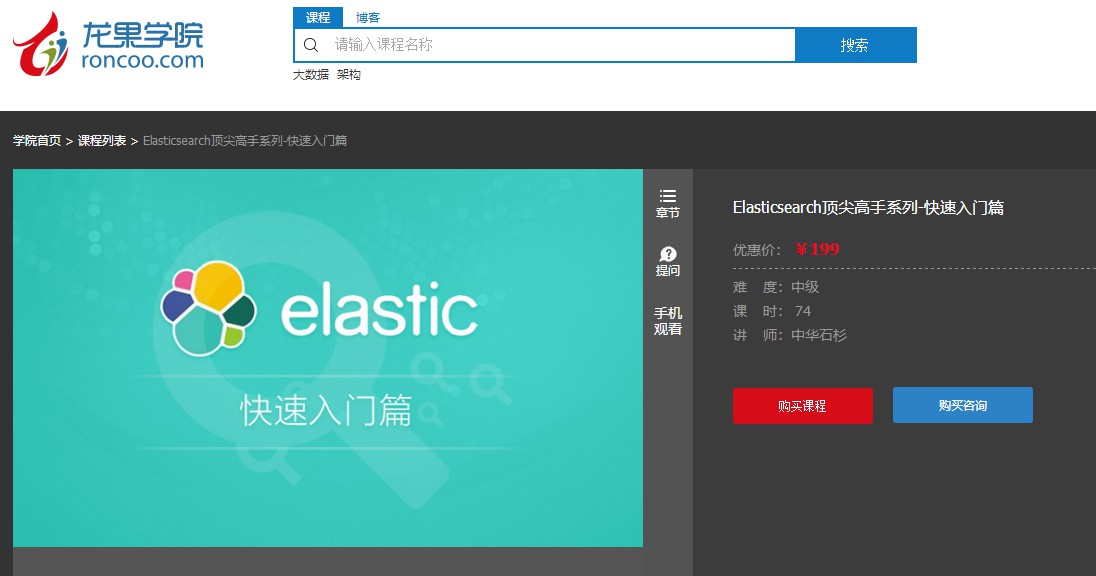Viewport: 1096px width, 576px height.
Task: Click the elastic 快速入门篇 course cover image
Action: point(328,358)
